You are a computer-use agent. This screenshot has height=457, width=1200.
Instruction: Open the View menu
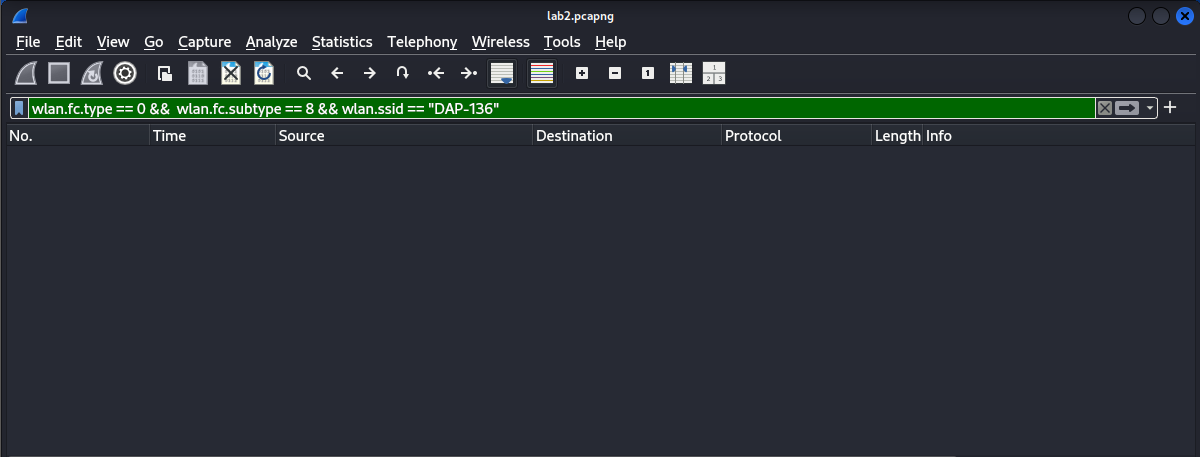[113, 42]
